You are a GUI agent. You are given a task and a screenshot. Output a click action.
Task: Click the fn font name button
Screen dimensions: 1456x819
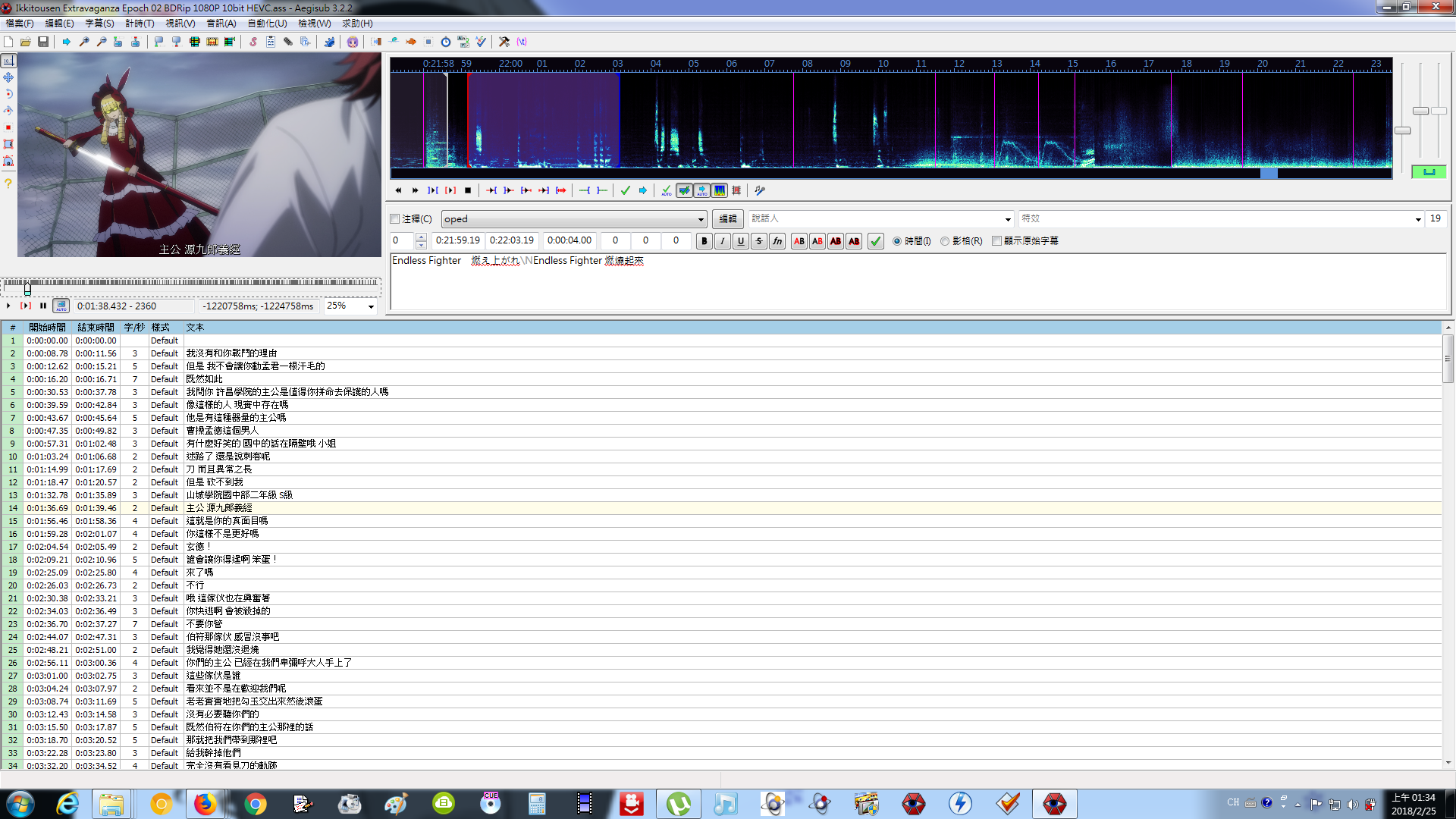(777, 241)
